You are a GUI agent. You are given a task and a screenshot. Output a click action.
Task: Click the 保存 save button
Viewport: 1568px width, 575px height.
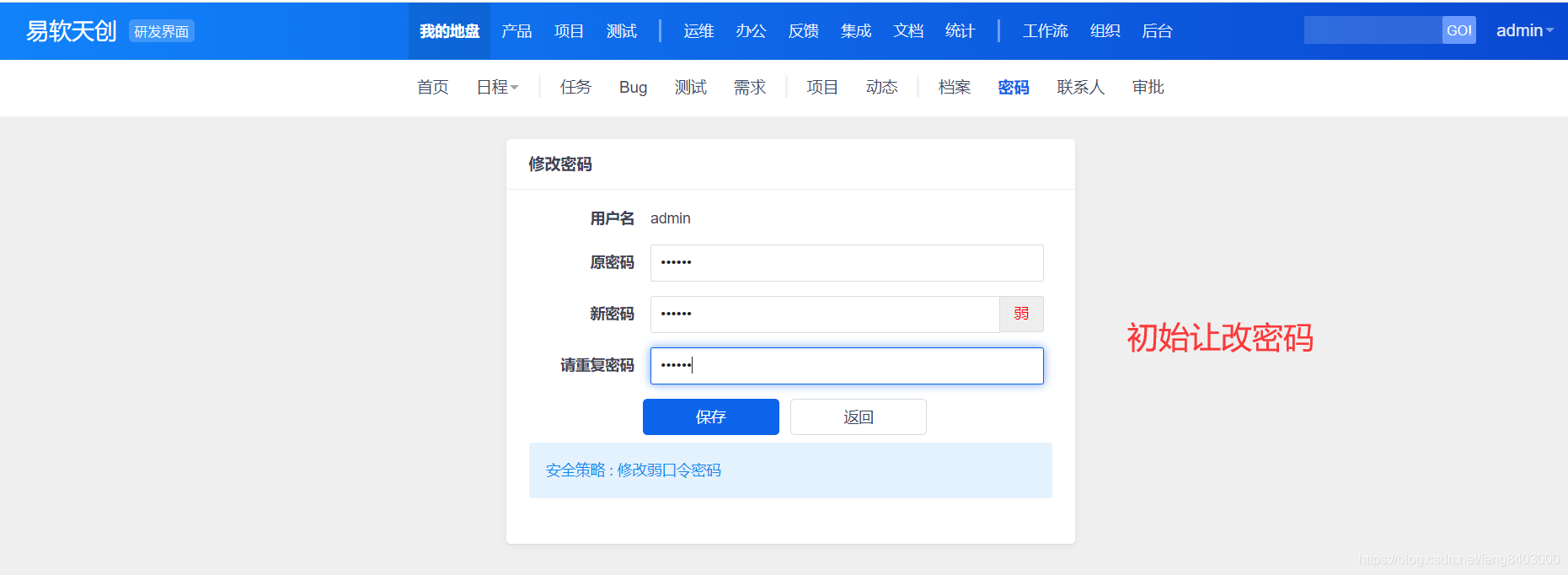tap(711, 417)
